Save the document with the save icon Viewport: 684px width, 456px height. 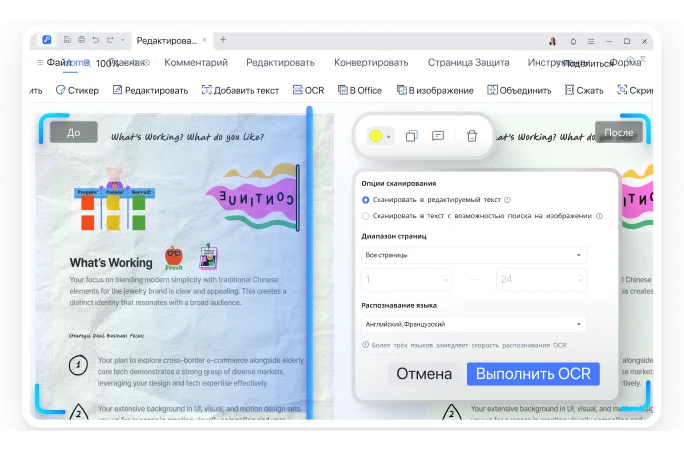[67, 40]
